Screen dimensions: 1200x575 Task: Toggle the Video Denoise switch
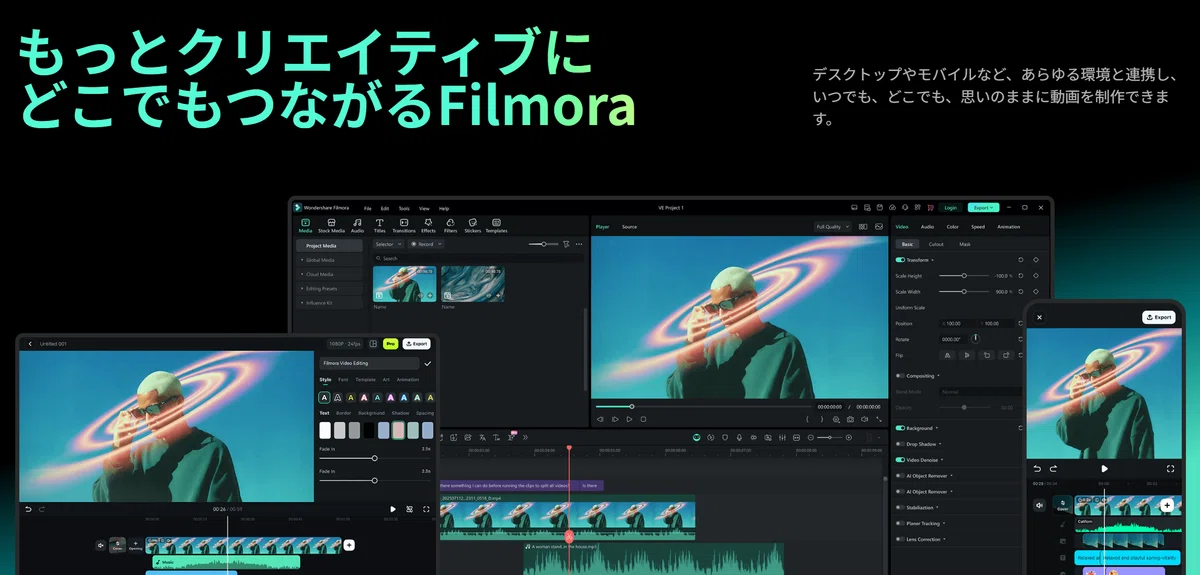(x=900, y=460)
